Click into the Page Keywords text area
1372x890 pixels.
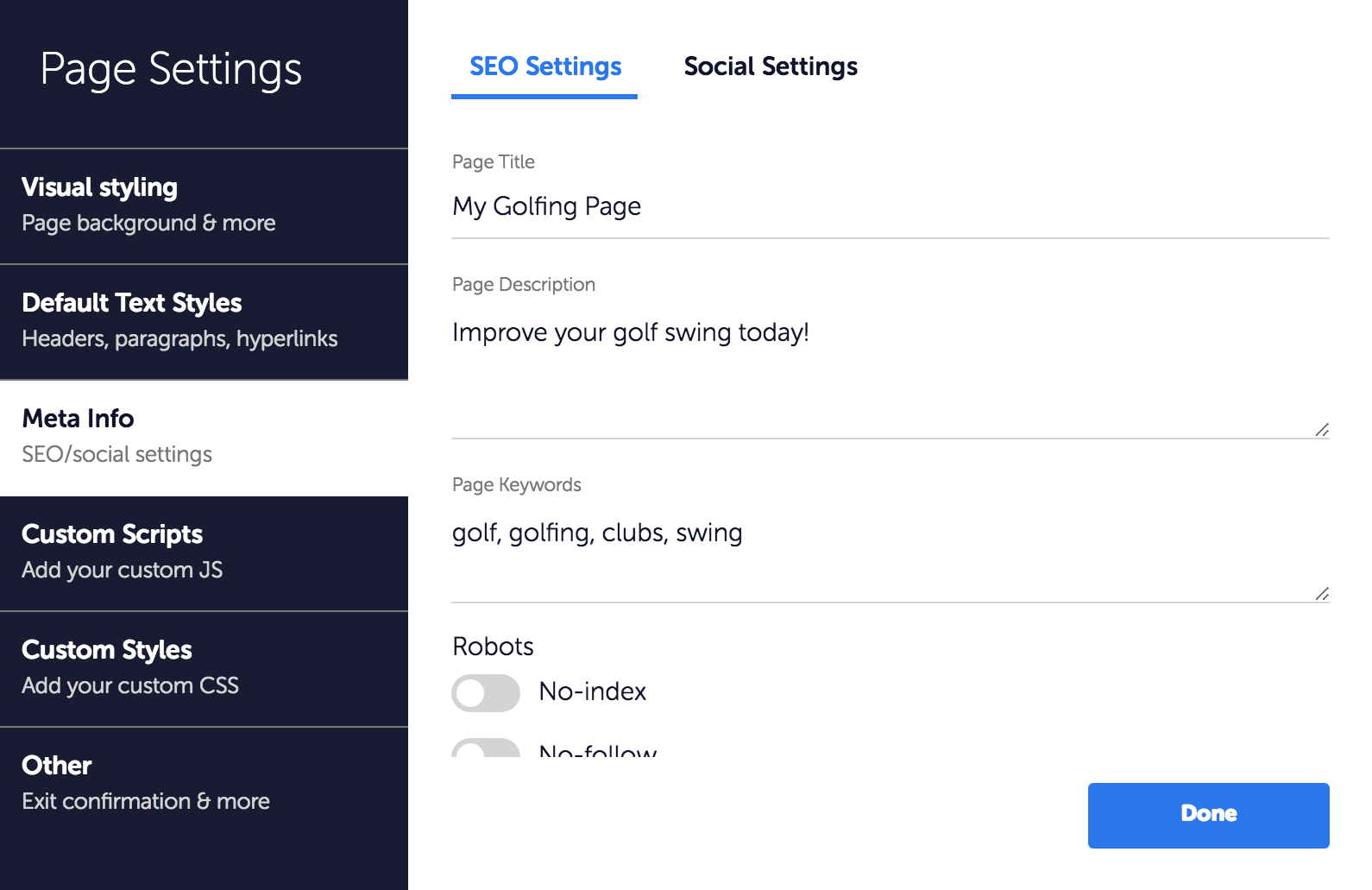tap(889, 552)
